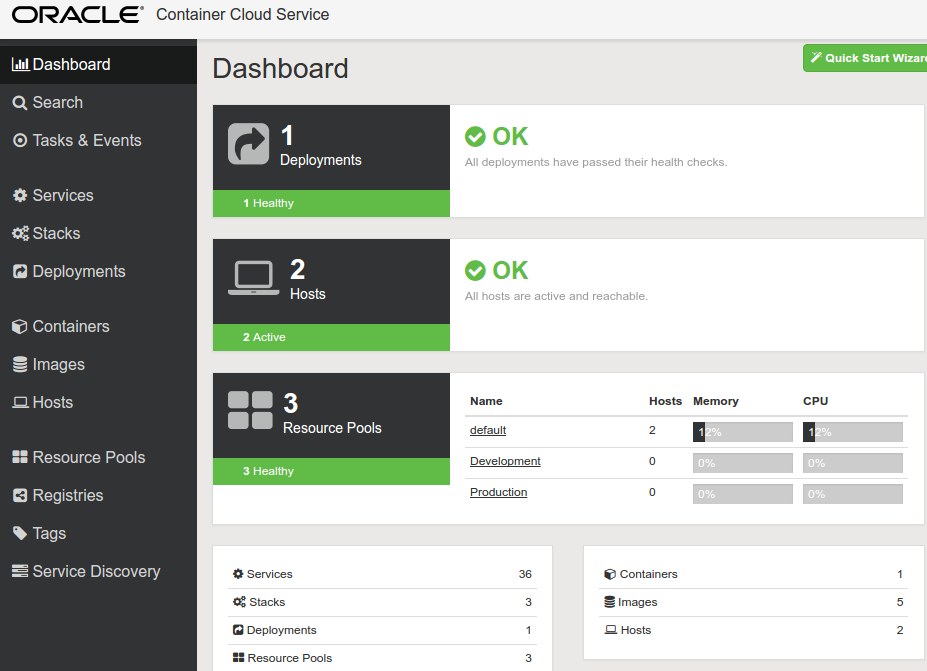Open Services in the sidebar menu
The width and height of the screenshot is (927, 671).
pyautogui.click(x=98, y=196)
